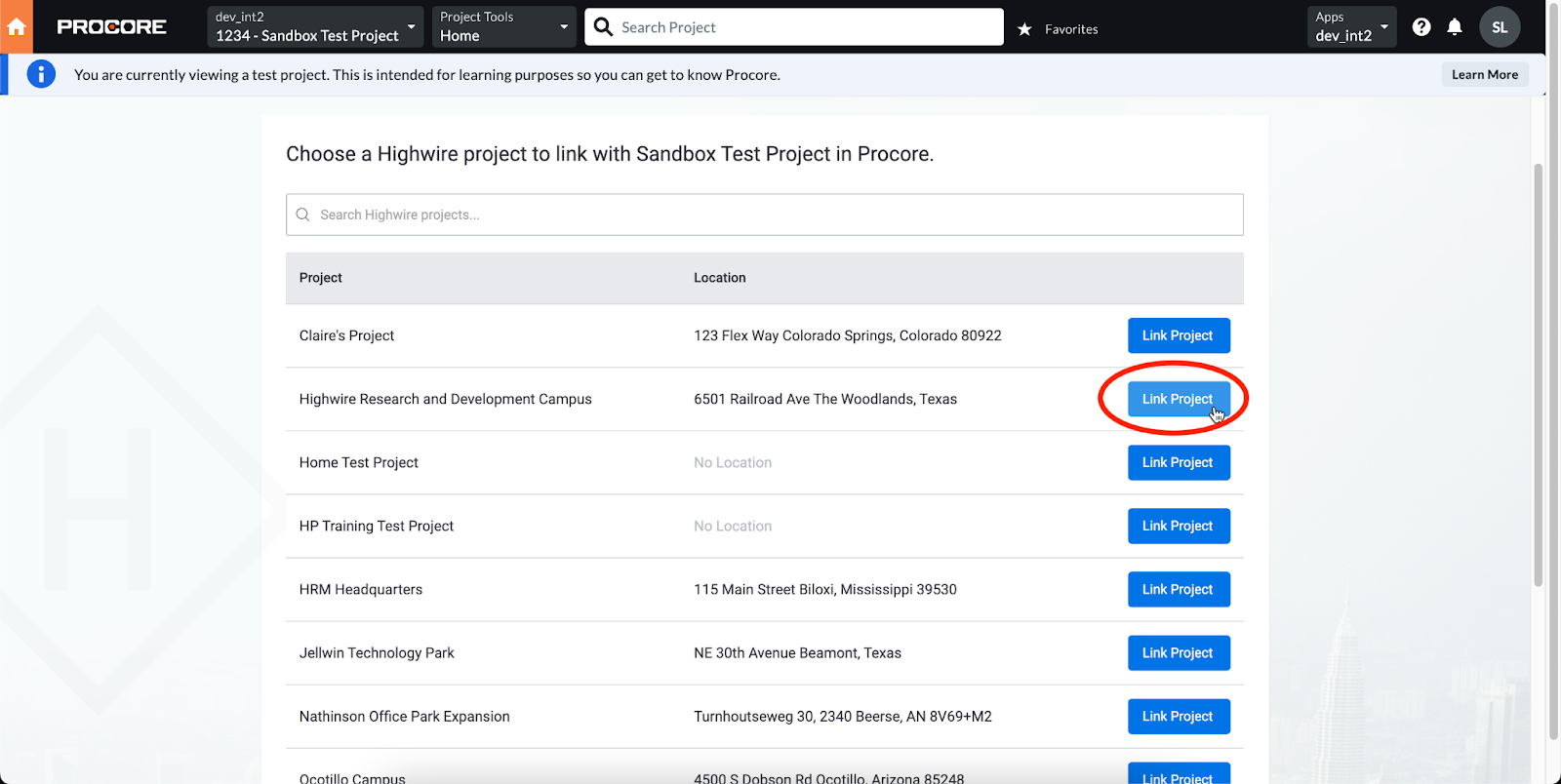Link the HRM Headquarters project
1561x784 pixels.
(1178, 589)
